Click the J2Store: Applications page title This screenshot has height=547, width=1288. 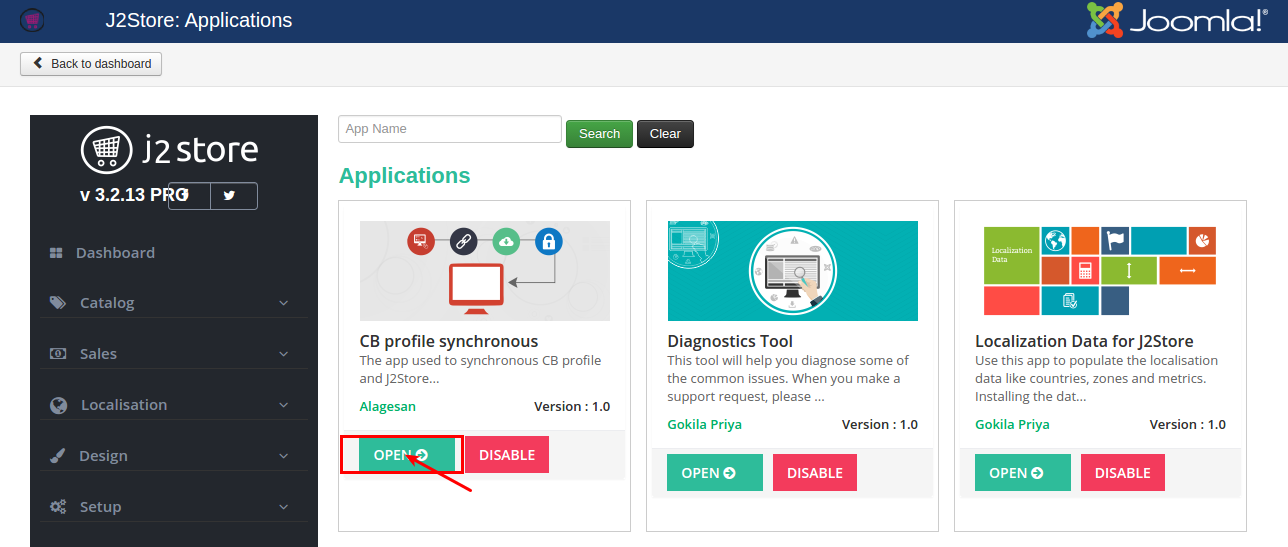point(199,20)
